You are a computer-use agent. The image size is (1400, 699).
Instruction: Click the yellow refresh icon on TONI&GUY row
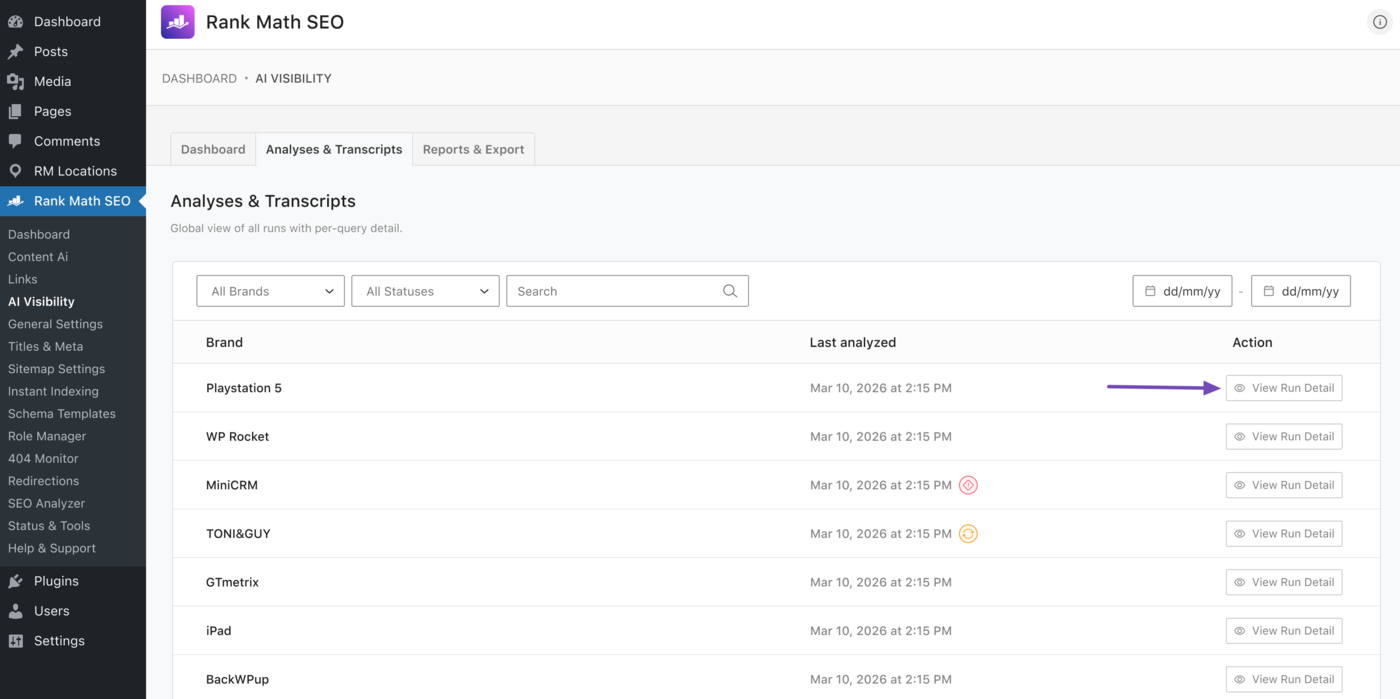pos(968,534)
